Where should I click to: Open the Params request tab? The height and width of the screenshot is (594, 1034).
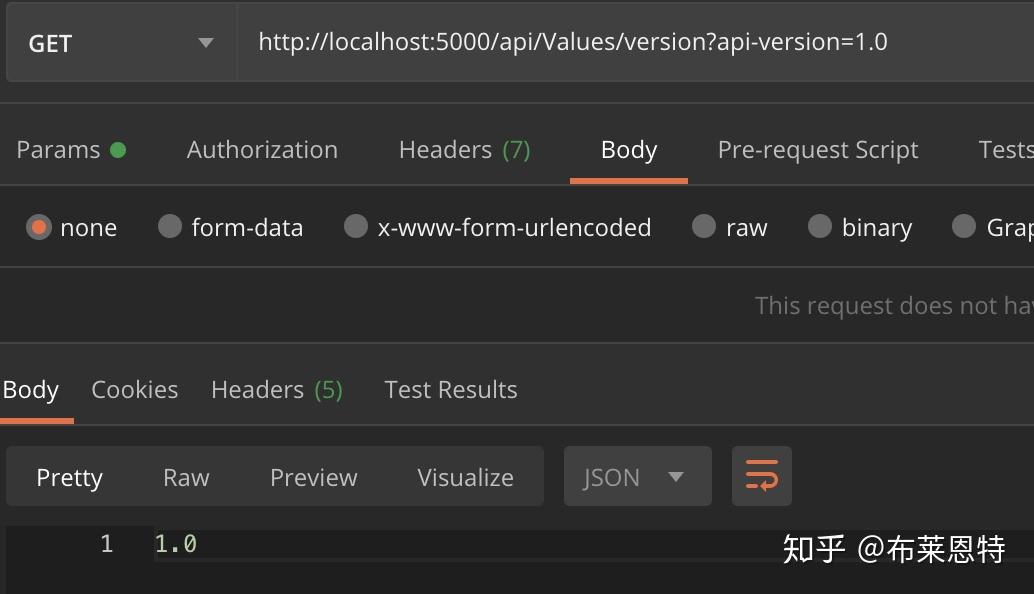(x=59, y=150)
